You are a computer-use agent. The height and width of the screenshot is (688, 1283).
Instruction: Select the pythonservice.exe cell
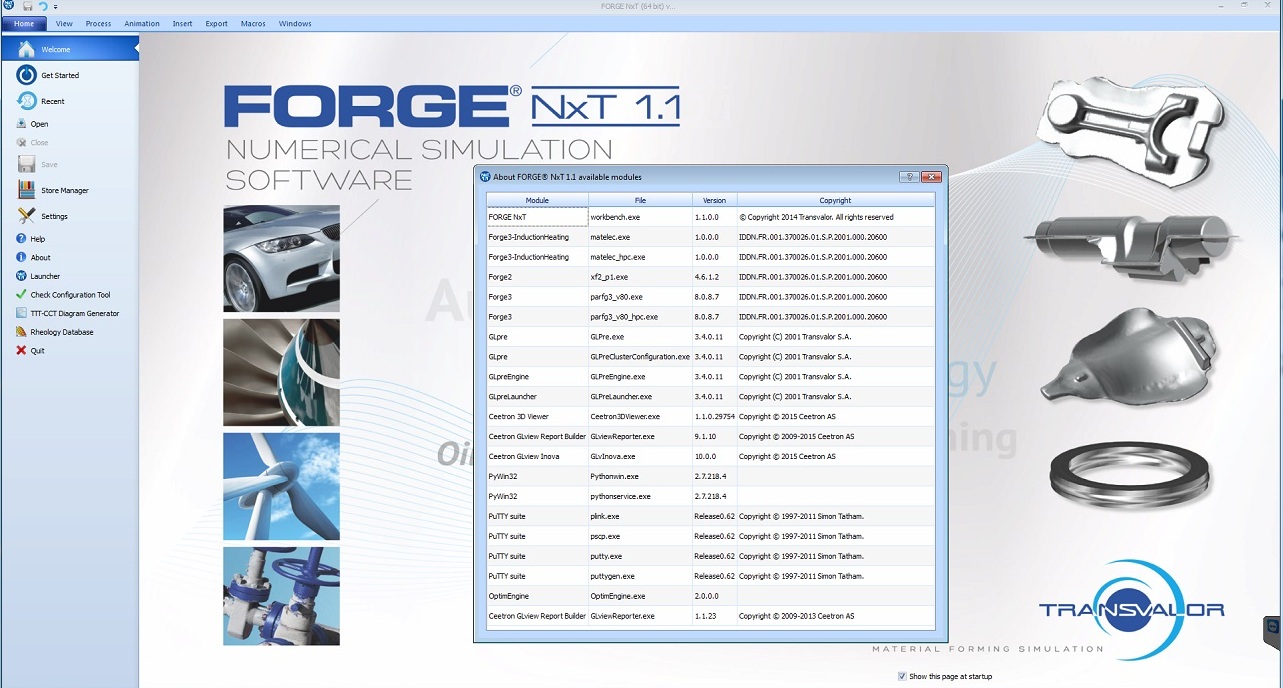pyautogui.click(x=640, y=496)
